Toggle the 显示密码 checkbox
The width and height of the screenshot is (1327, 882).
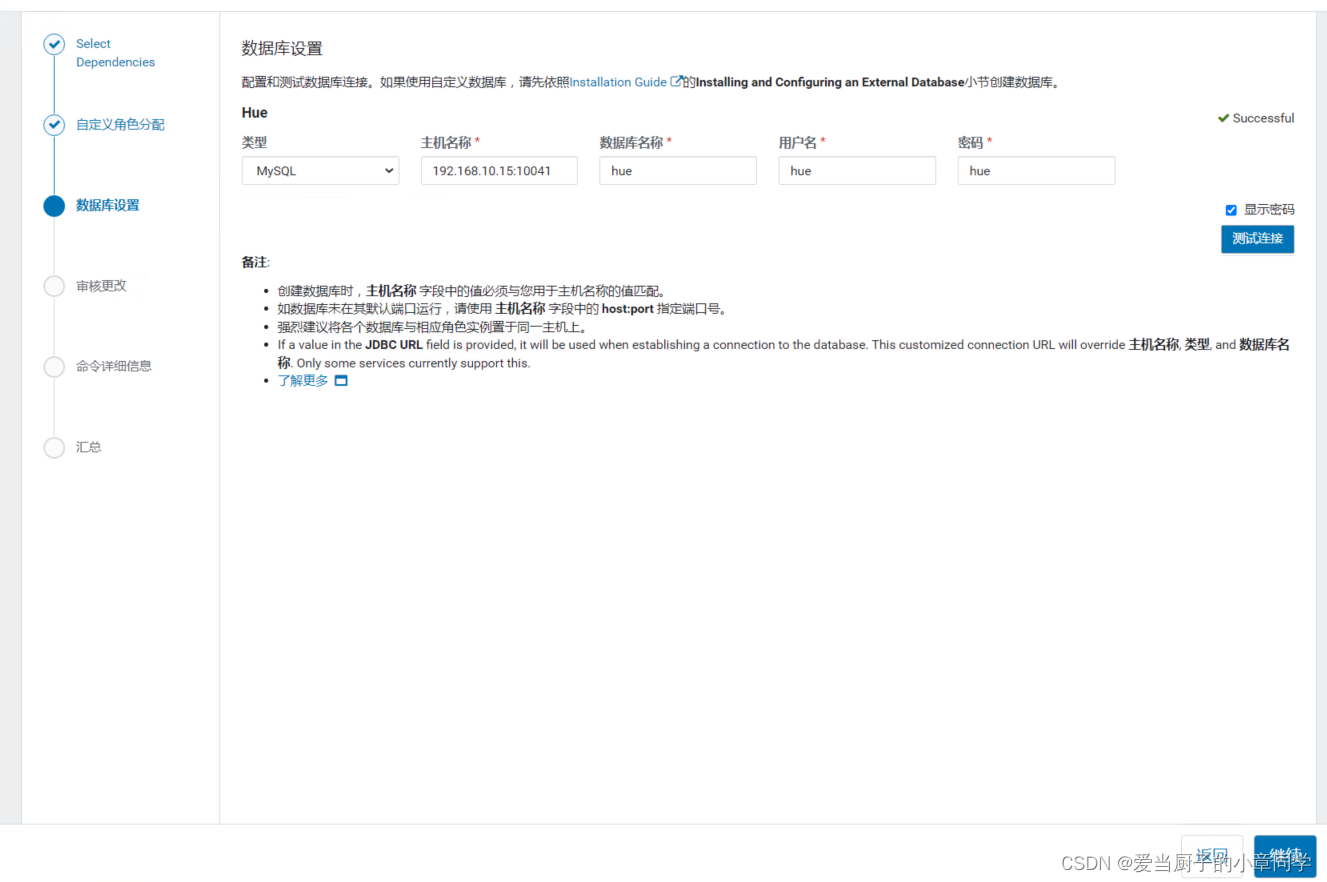pyautogui.click(x=1231, y=210)
